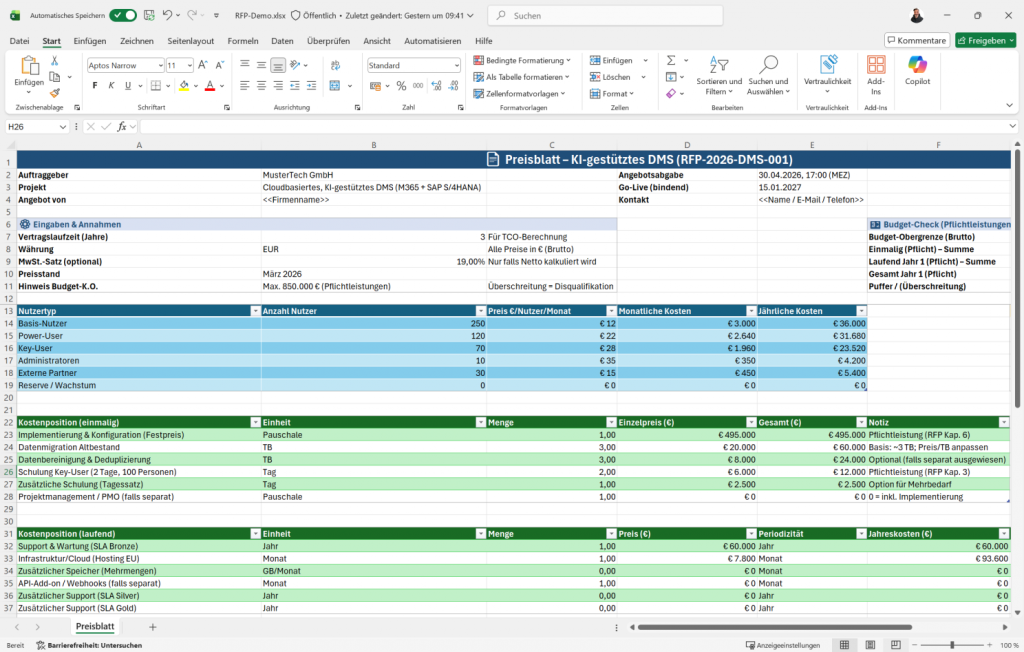The image size is (1024, 652).
Task: Open the Formeln ribbon tab
Action: (243, 41)
